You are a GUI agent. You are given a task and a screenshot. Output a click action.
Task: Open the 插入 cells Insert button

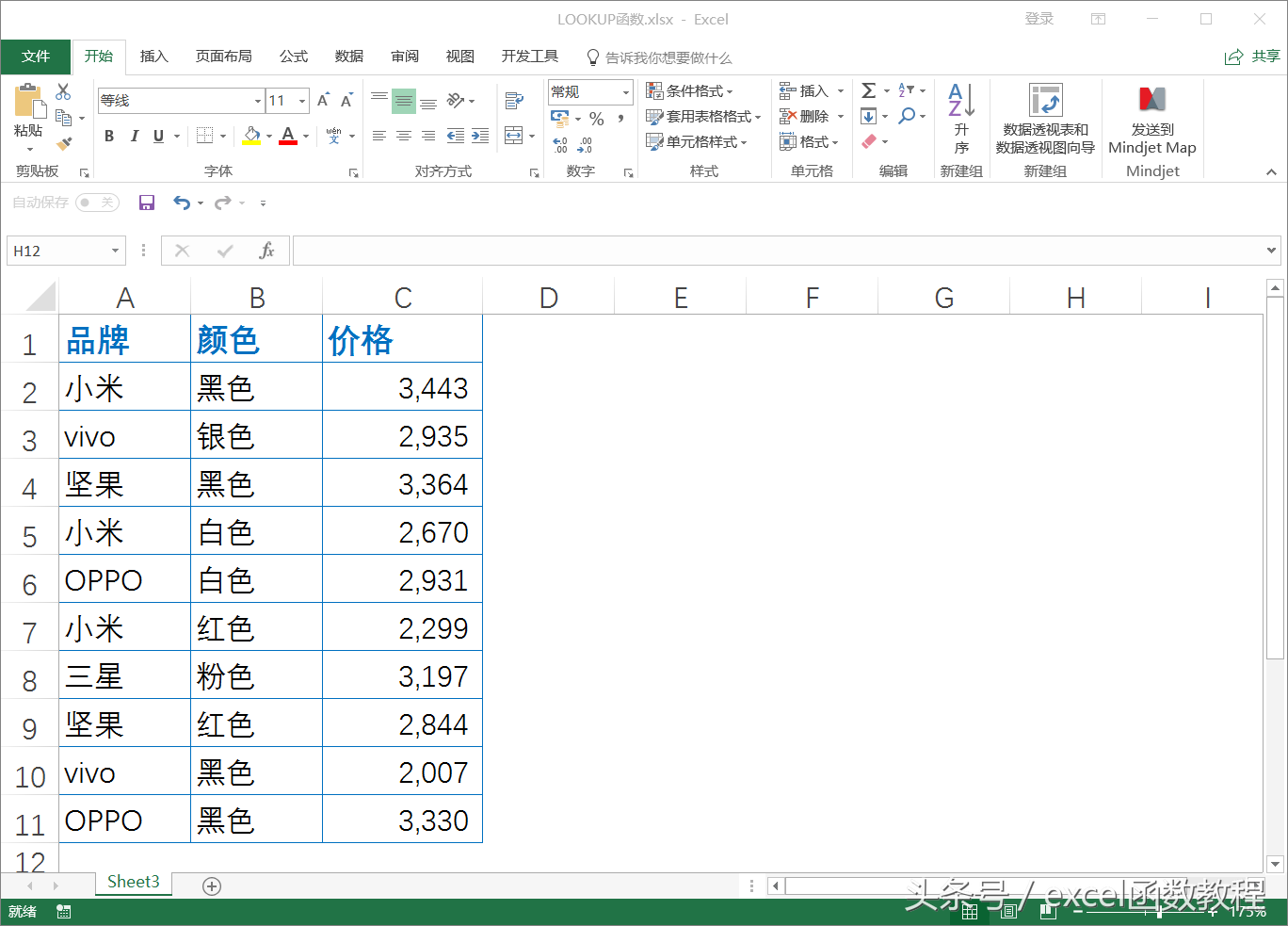pos(812,90)
